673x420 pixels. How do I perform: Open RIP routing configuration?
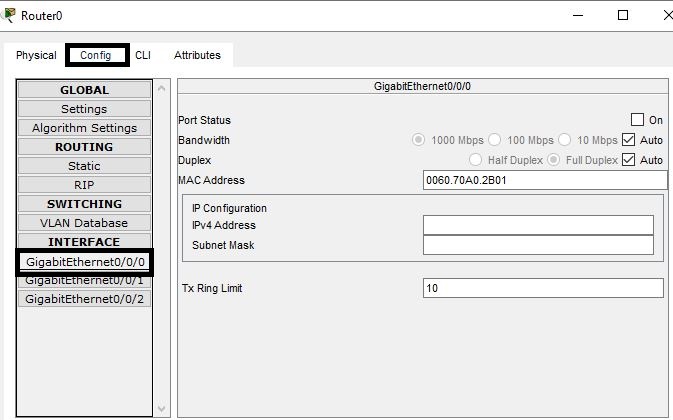click(84, 185)
